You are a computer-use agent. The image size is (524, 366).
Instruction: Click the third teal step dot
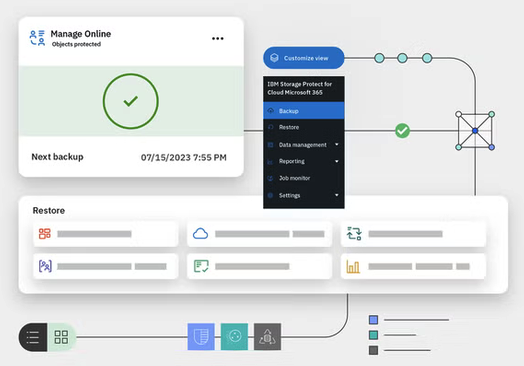pos(427,58)
